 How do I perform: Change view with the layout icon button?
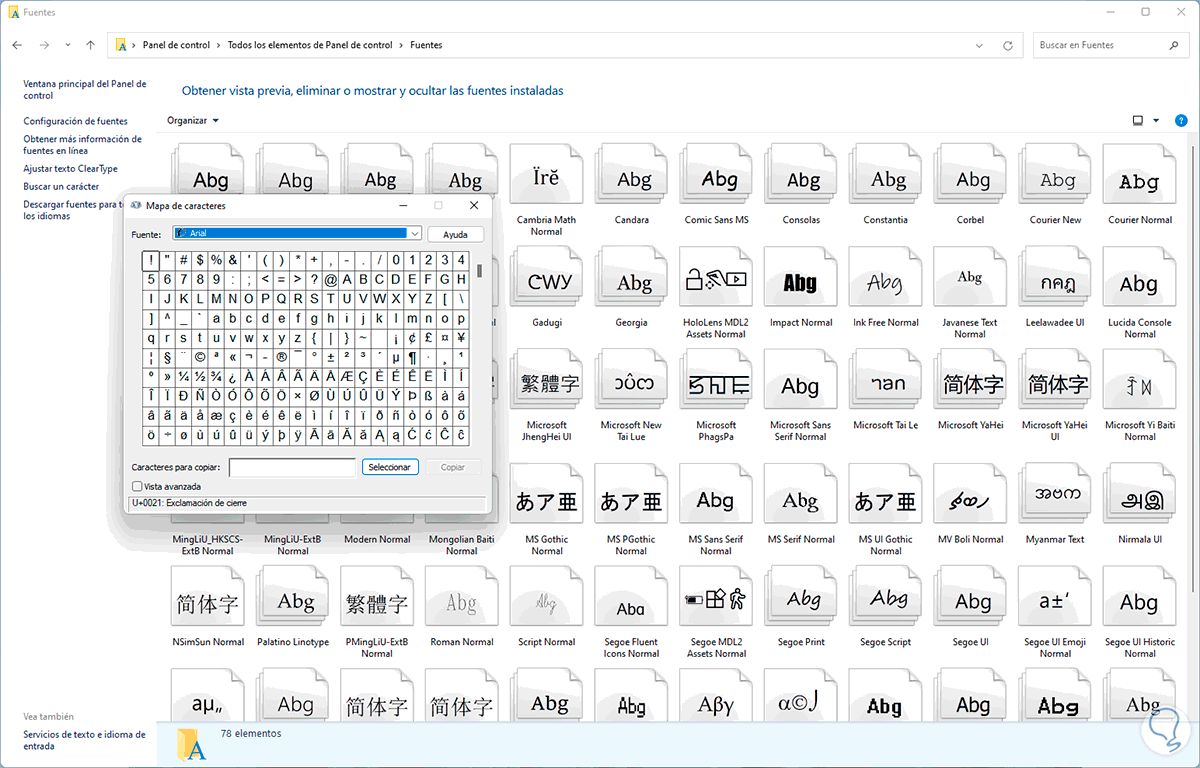point(1137,120)
